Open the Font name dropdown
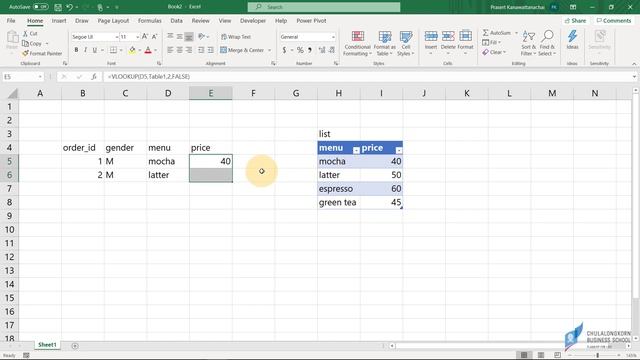This screenshot has width=640, height=360. pyautogui.click(x=117, y=37)
